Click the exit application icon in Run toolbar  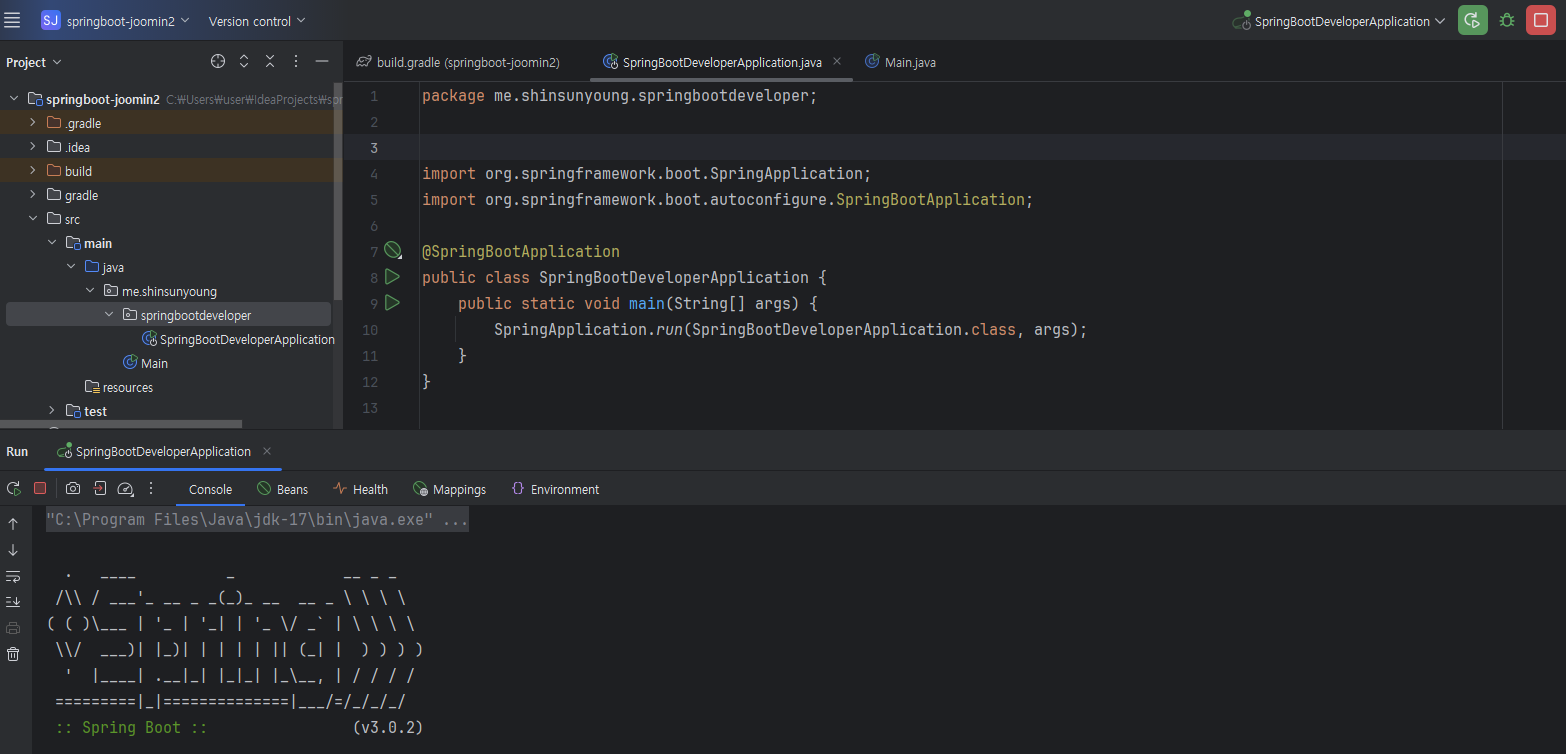point(99,489)
